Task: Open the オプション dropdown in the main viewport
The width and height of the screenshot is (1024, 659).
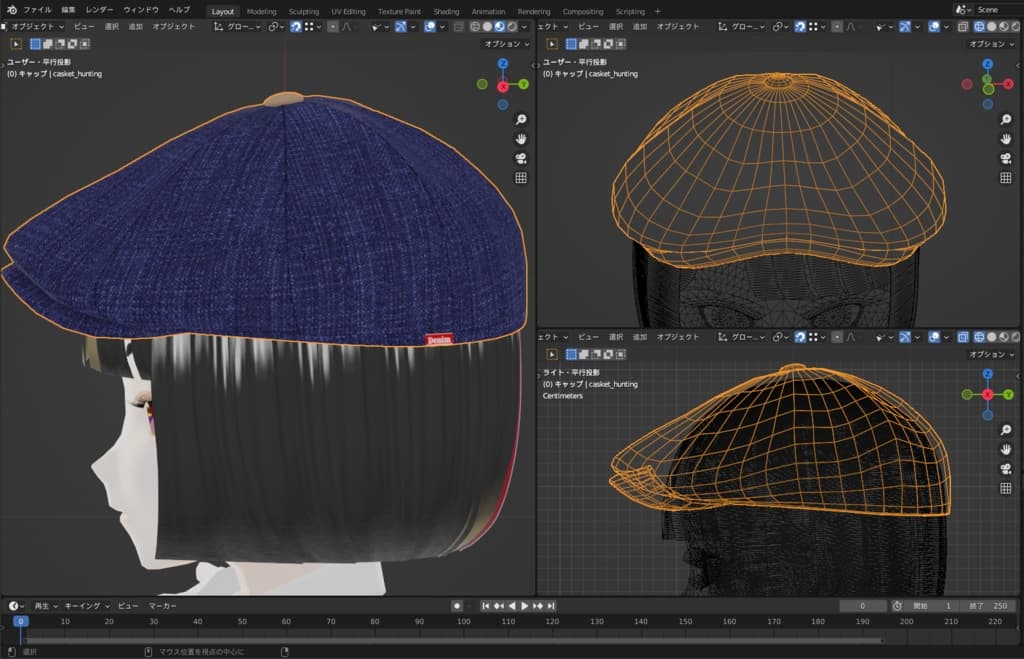Action: (506, 44)
